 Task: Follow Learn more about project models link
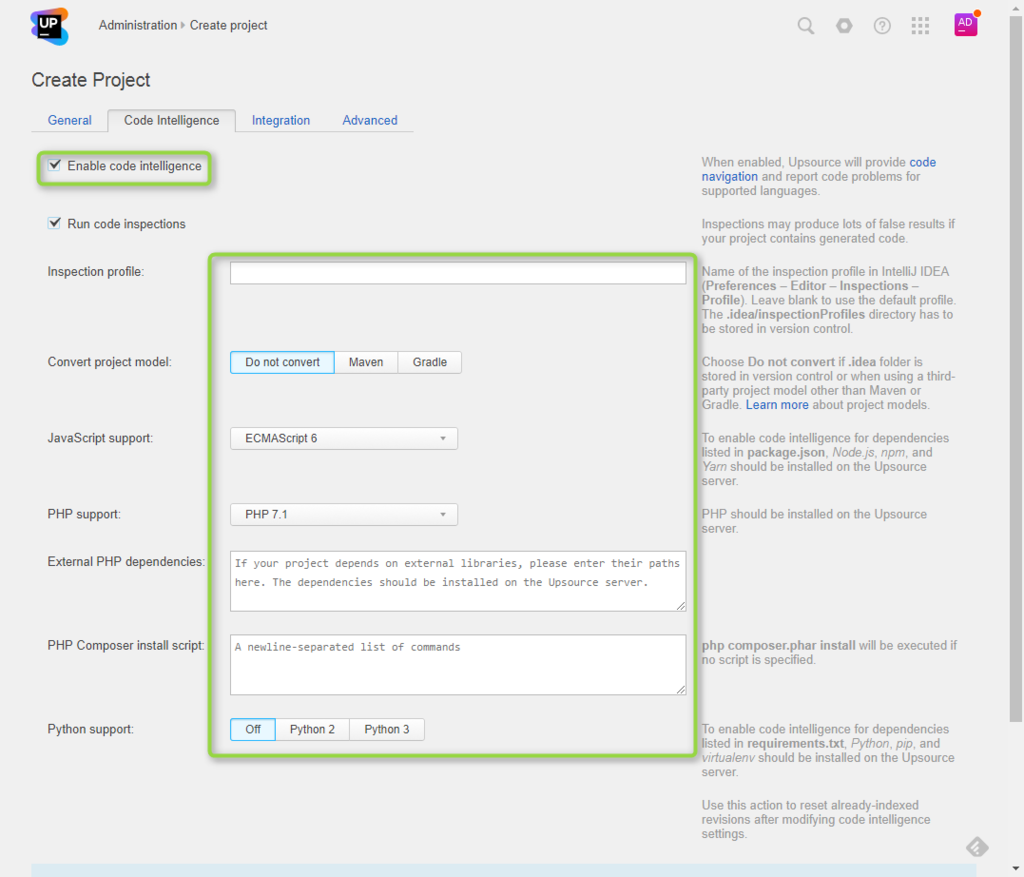(x=777, y=405)
